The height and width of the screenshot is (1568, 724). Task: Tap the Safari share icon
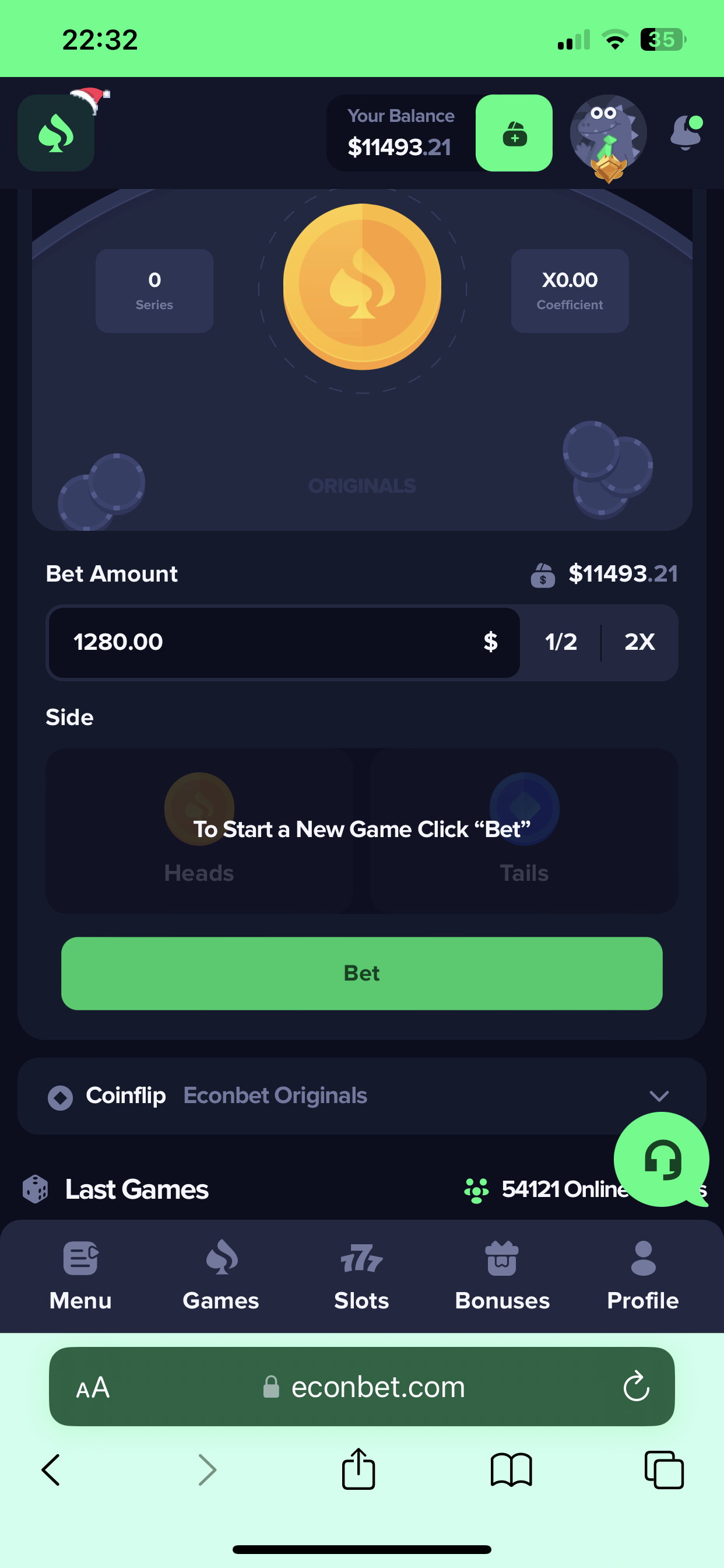pos(359,1469)
